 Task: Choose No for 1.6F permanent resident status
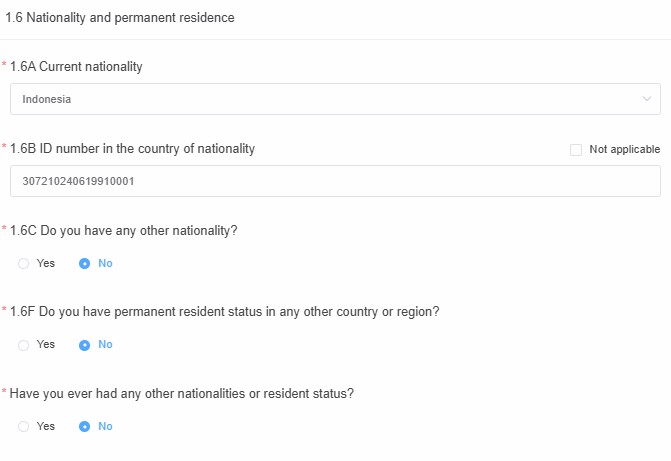(x=85, y=344)
